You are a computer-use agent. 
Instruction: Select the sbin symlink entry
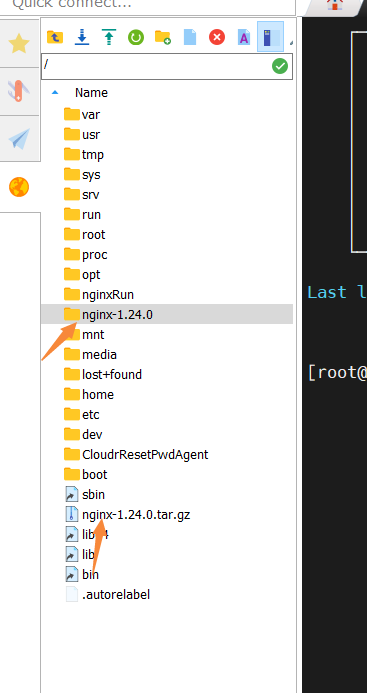(x=85, y=495)
